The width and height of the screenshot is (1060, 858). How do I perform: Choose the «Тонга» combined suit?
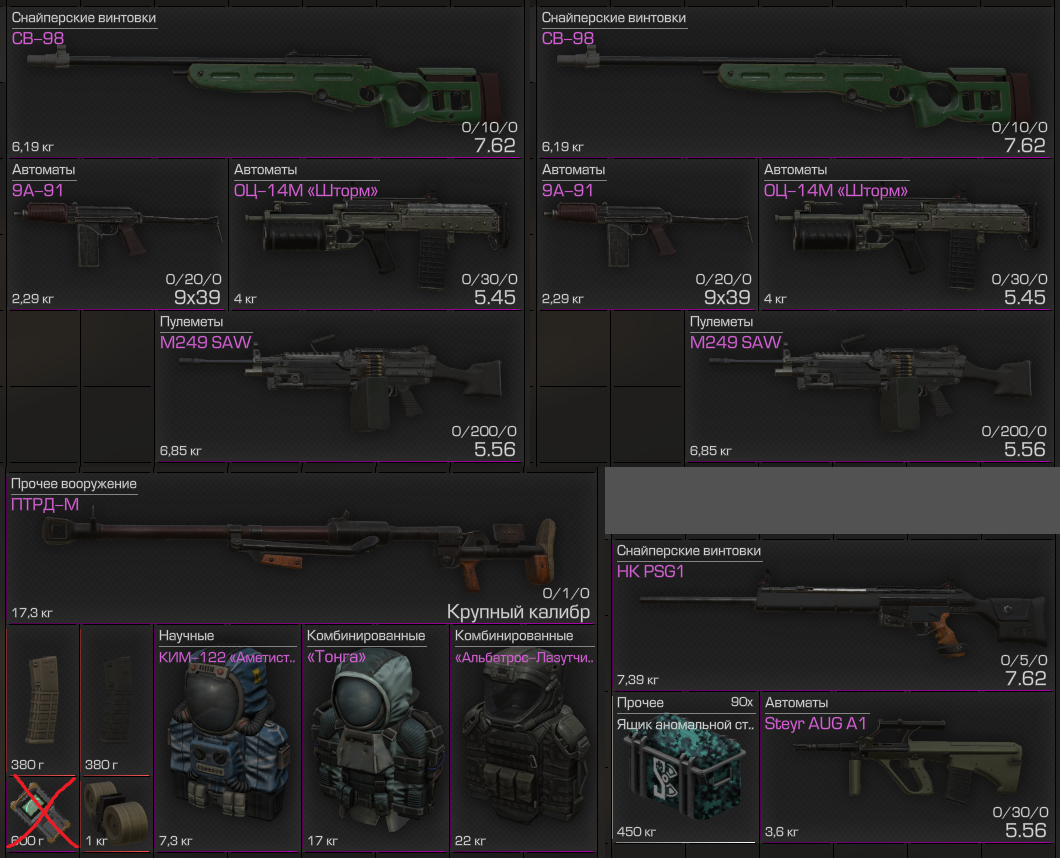pos(375,738)
